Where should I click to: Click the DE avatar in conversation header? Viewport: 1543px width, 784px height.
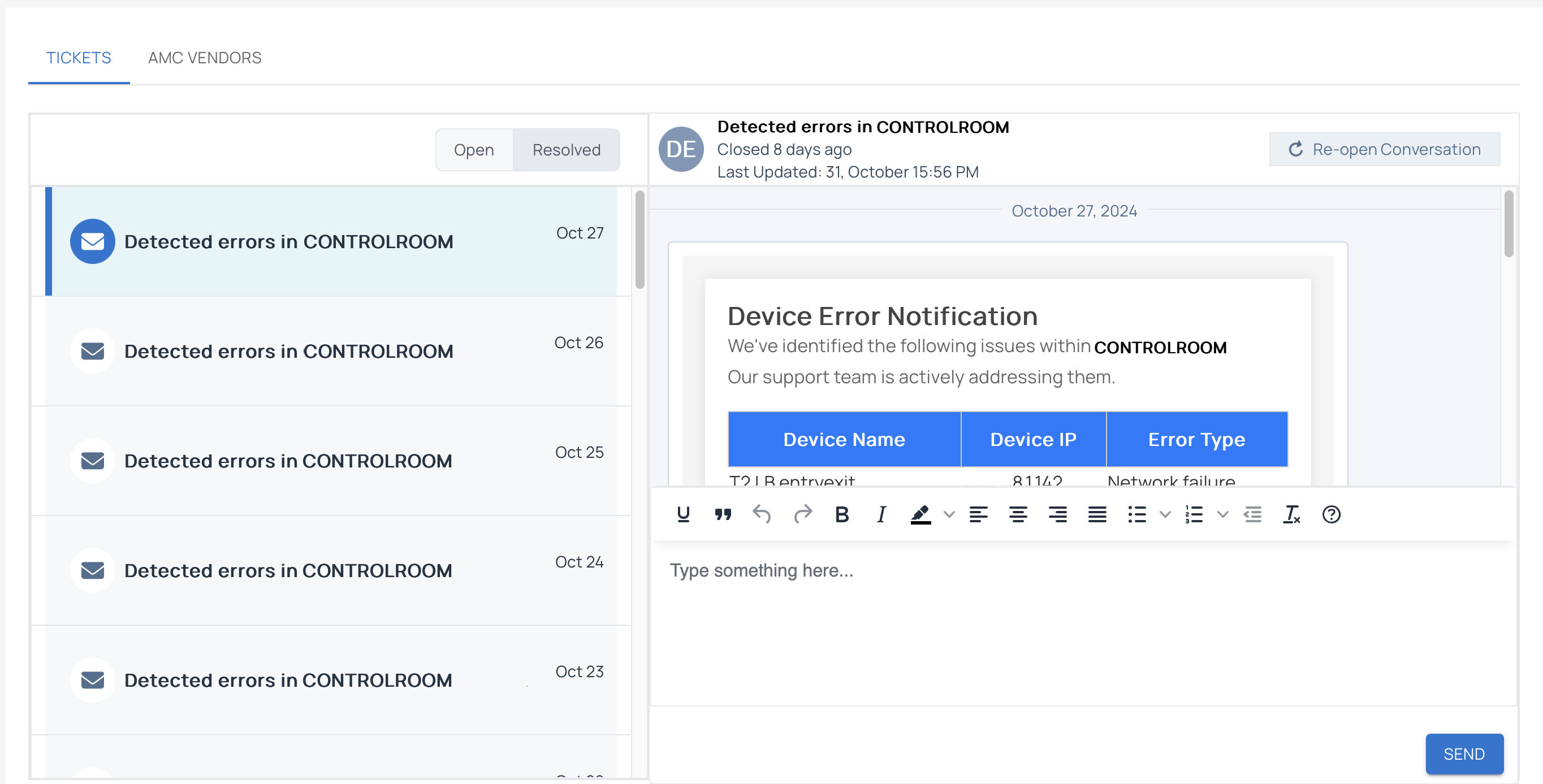click(681, 149)
